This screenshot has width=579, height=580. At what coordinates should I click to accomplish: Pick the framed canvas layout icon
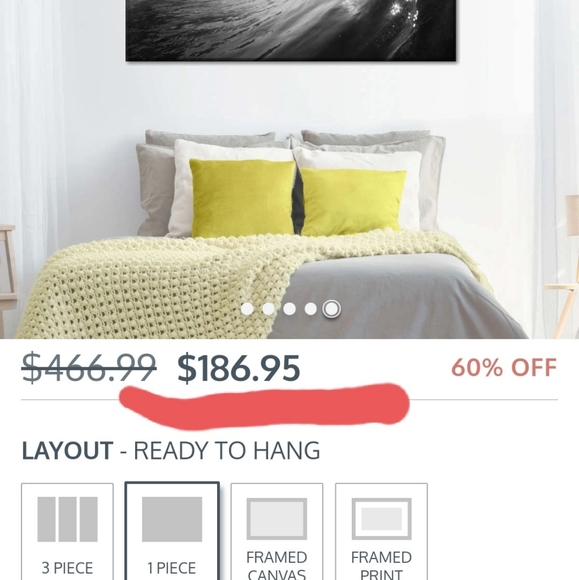pos(277,519)
